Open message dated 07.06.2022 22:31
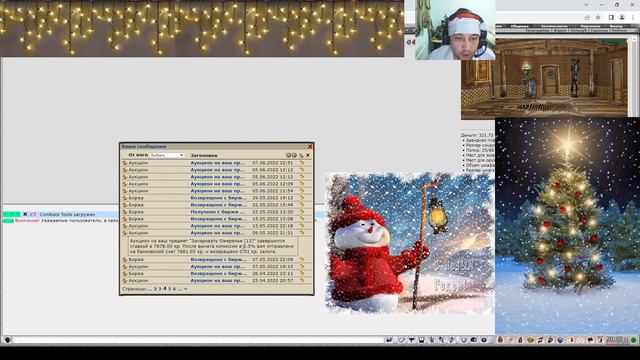 [x=217, y=162]
